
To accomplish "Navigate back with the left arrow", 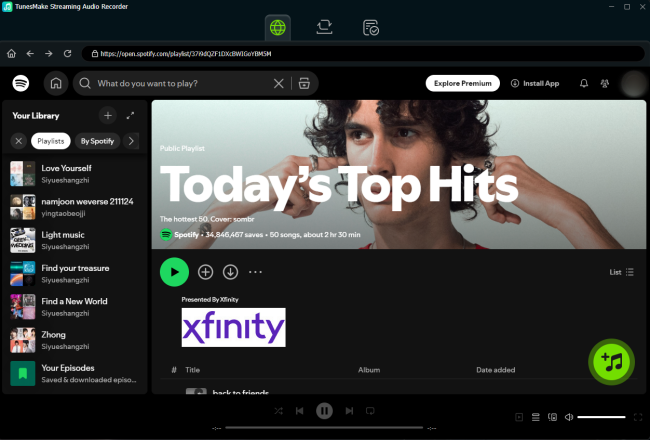I will pyautogui.click(x=30, y=53).
